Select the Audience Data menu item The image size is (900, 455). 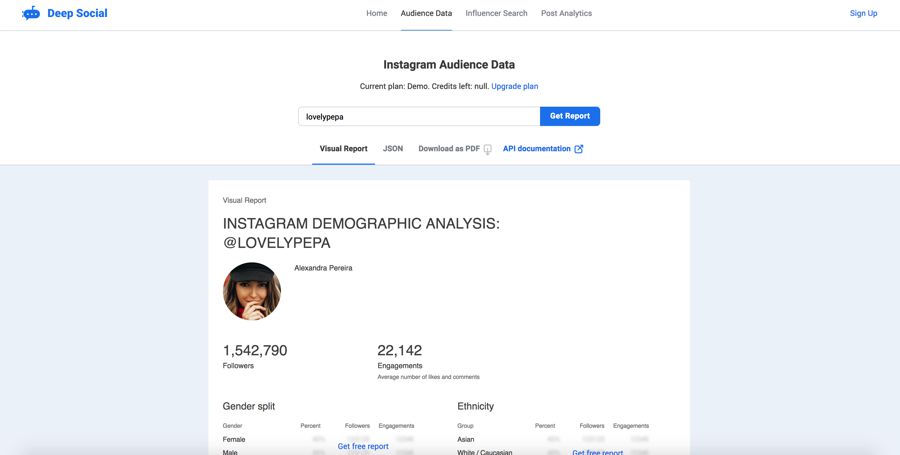point(426,13)
